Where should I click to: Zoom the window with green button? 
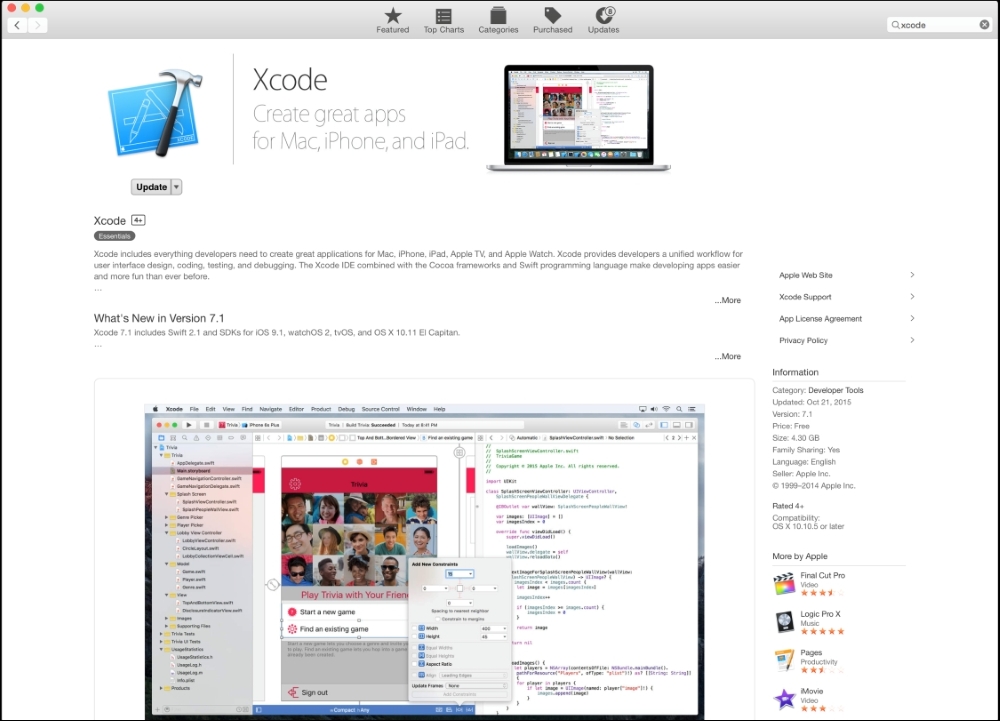(x=40, y=8)
